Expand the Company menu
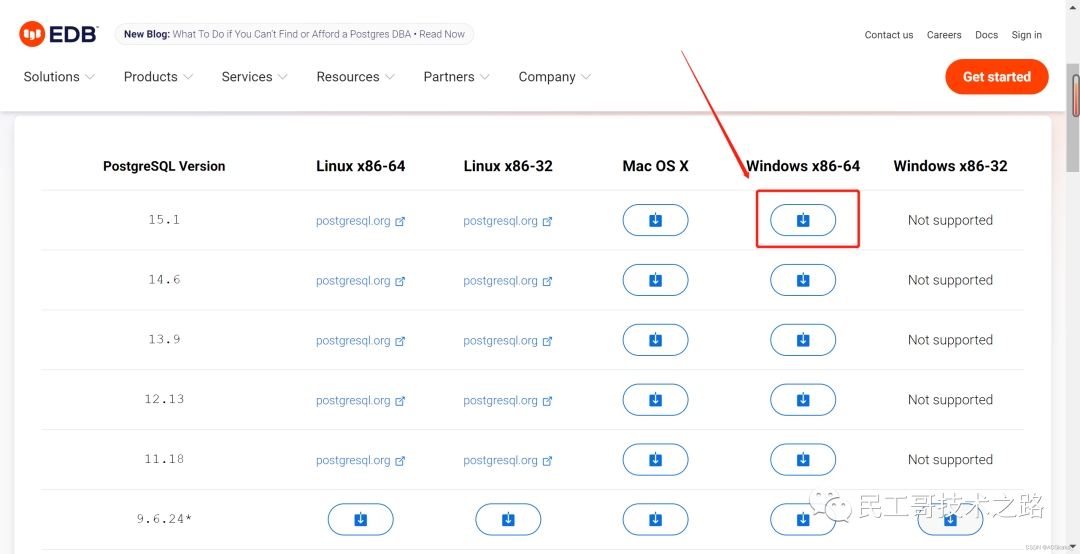1080x554 pixels. click(554, 76)
